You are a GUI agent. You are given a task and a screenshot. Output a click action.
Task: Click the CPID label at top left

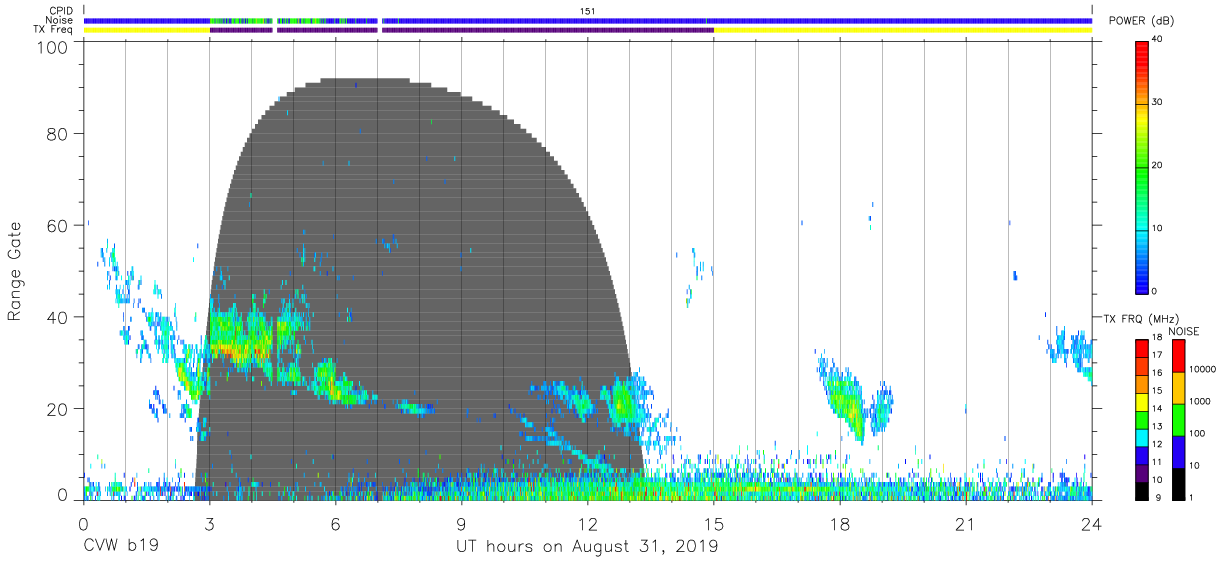[x=61, y=10]
